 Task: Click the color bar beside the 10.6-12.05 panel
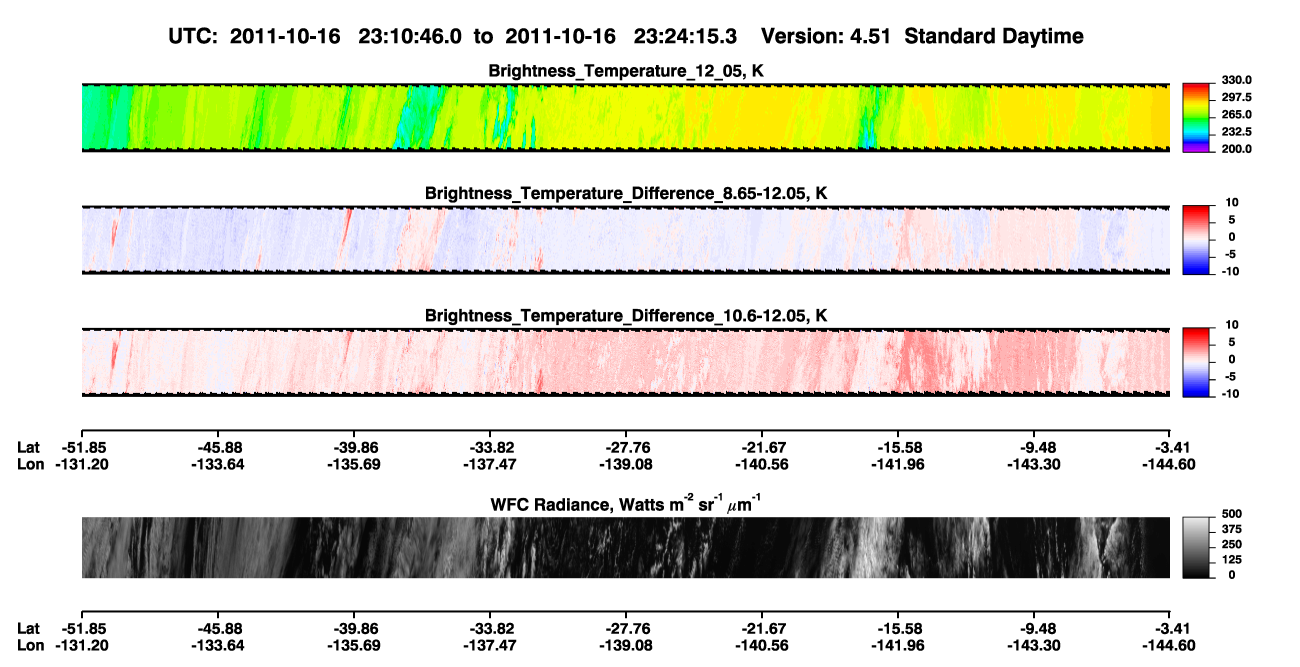[x=1196, y=361]
